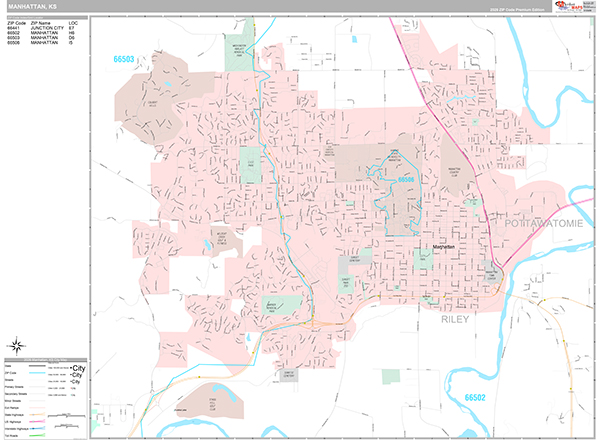Click the ZIP Name column header
Viewport: 600px width, 440px height.
click(41, 23)
